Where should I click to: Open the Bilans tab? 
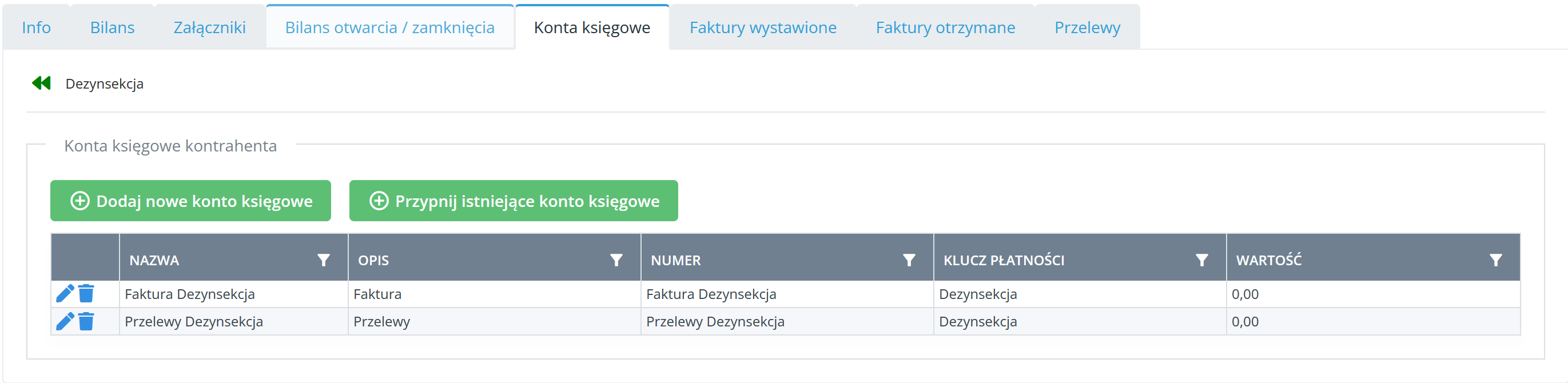tap(112, 27)
